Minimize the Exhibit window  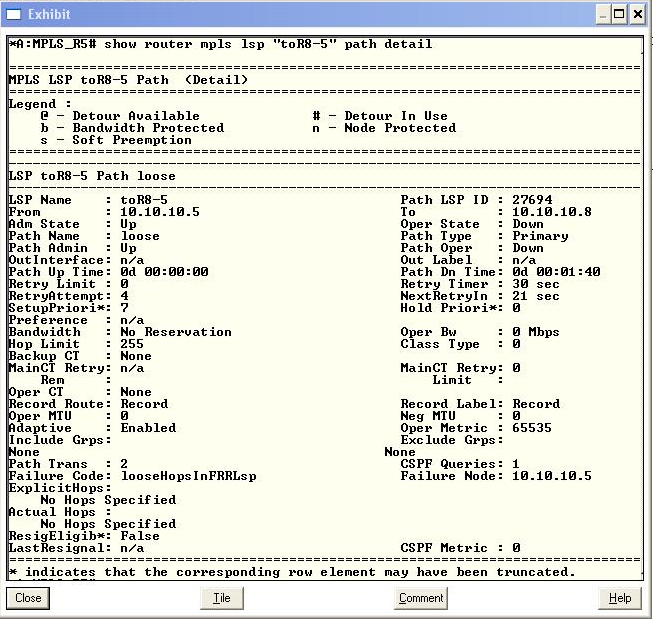point(603,14)
